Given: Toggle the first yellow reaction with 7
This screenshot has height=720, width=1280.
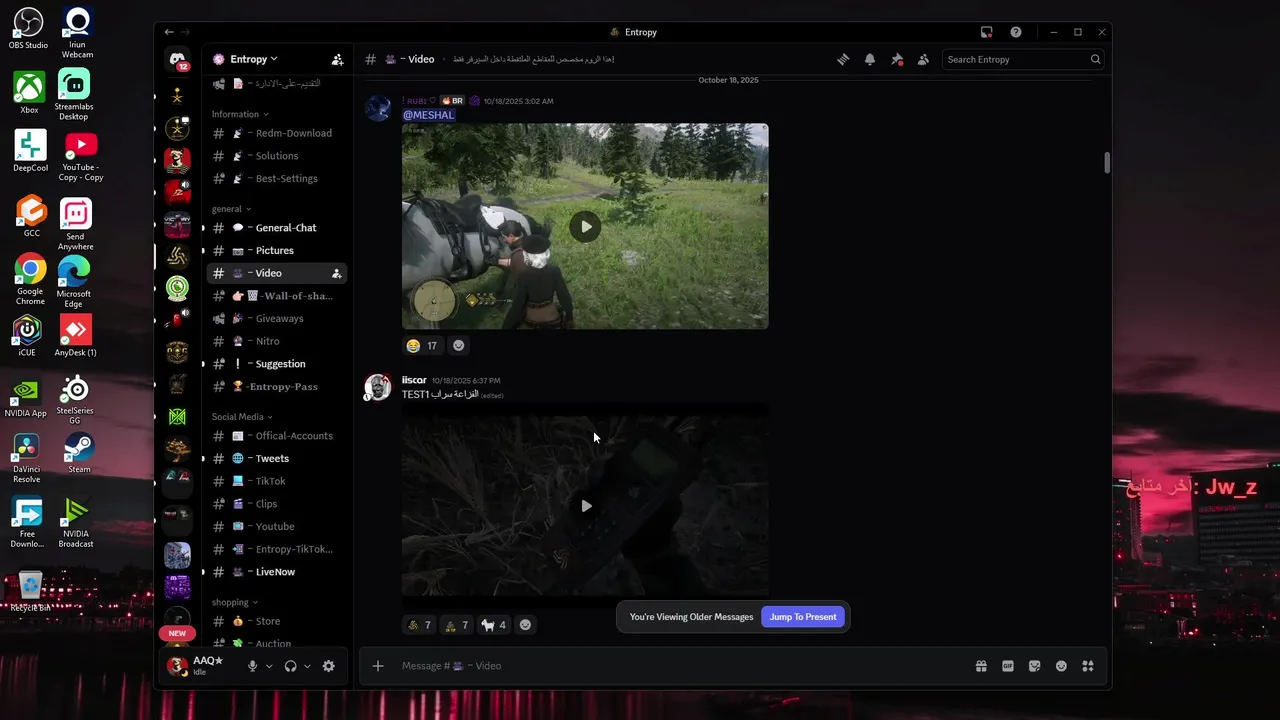Looking at the screenshot, I should tap(419, 625).
